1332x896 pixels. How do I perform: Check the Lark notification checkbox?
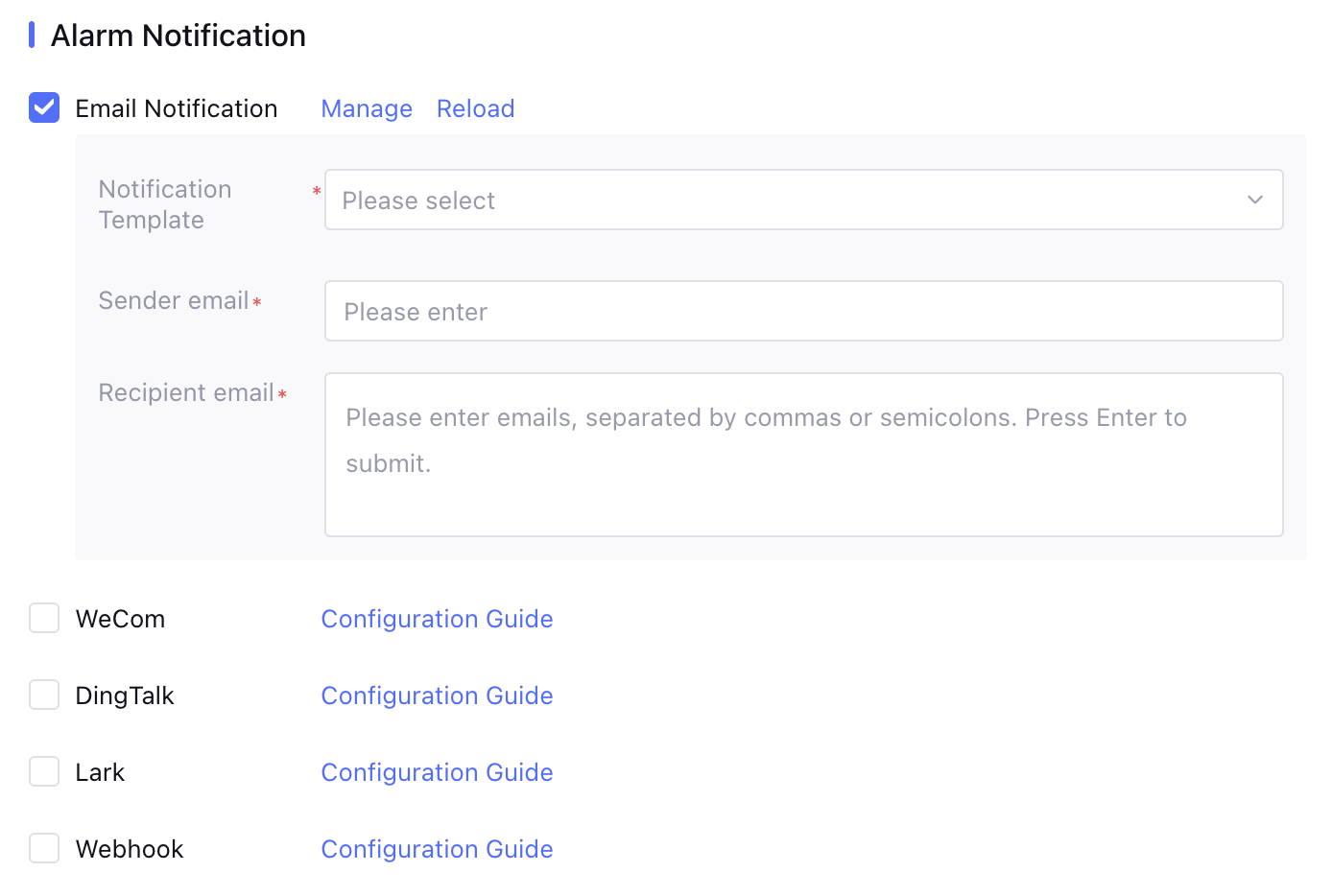tap(44, 771)
